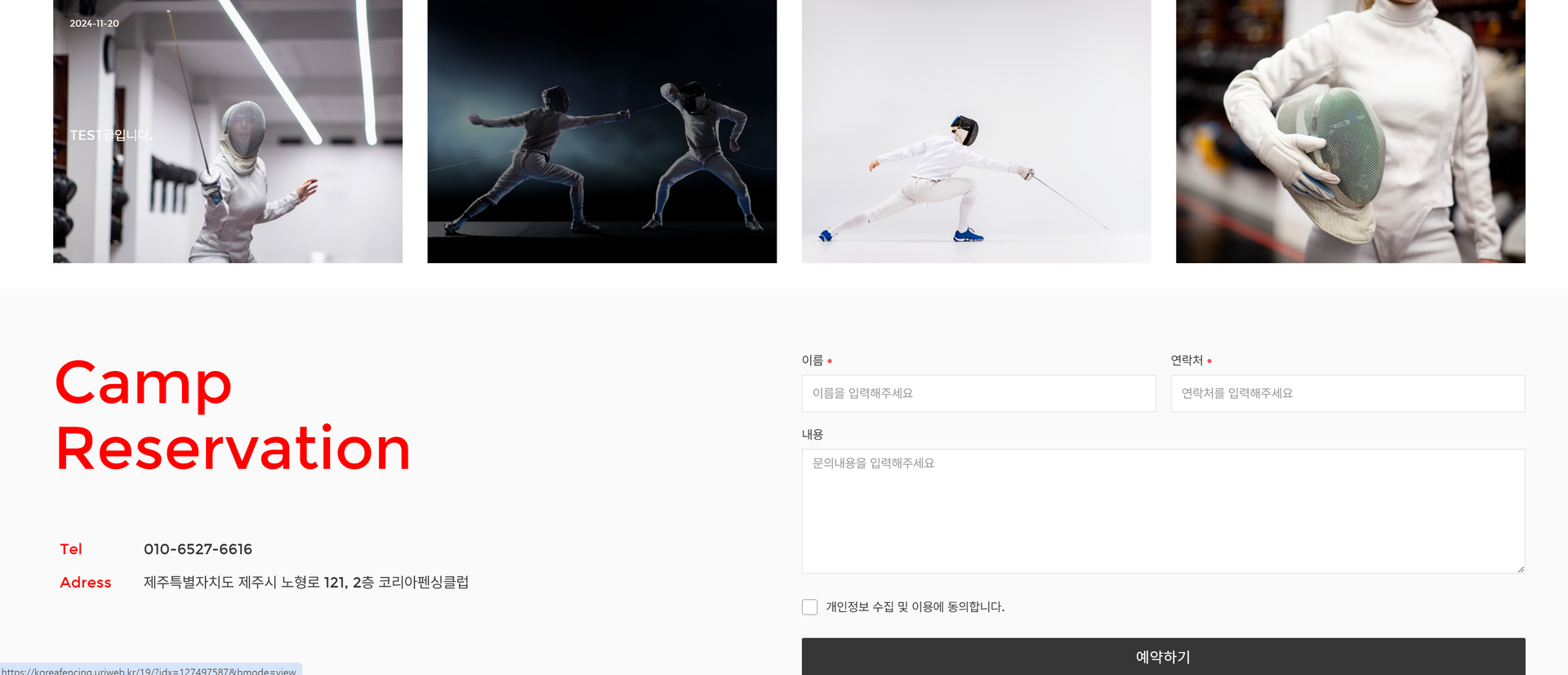The image size is (1568, 675).
Task: Click the Adress label
Action: (x=86, y=582)
